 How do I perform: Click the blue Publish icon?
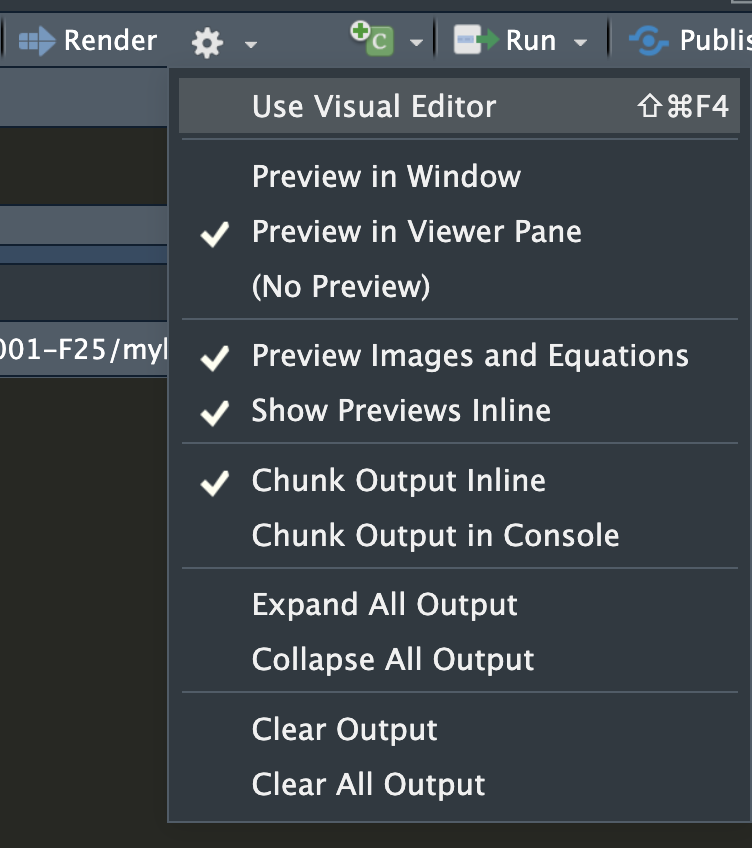click(649, 41)
